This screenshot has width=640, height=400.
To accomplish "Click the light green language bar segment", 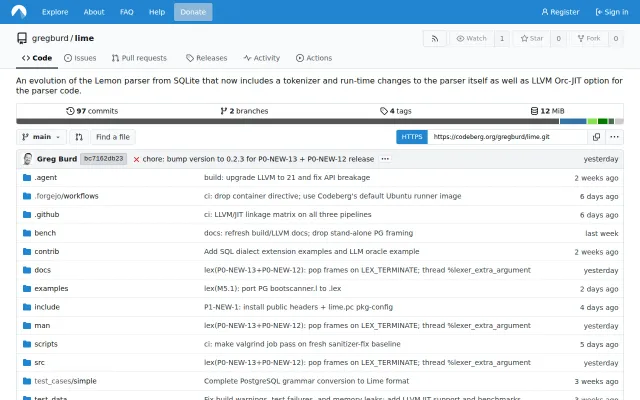I will (x=592, y=121).
